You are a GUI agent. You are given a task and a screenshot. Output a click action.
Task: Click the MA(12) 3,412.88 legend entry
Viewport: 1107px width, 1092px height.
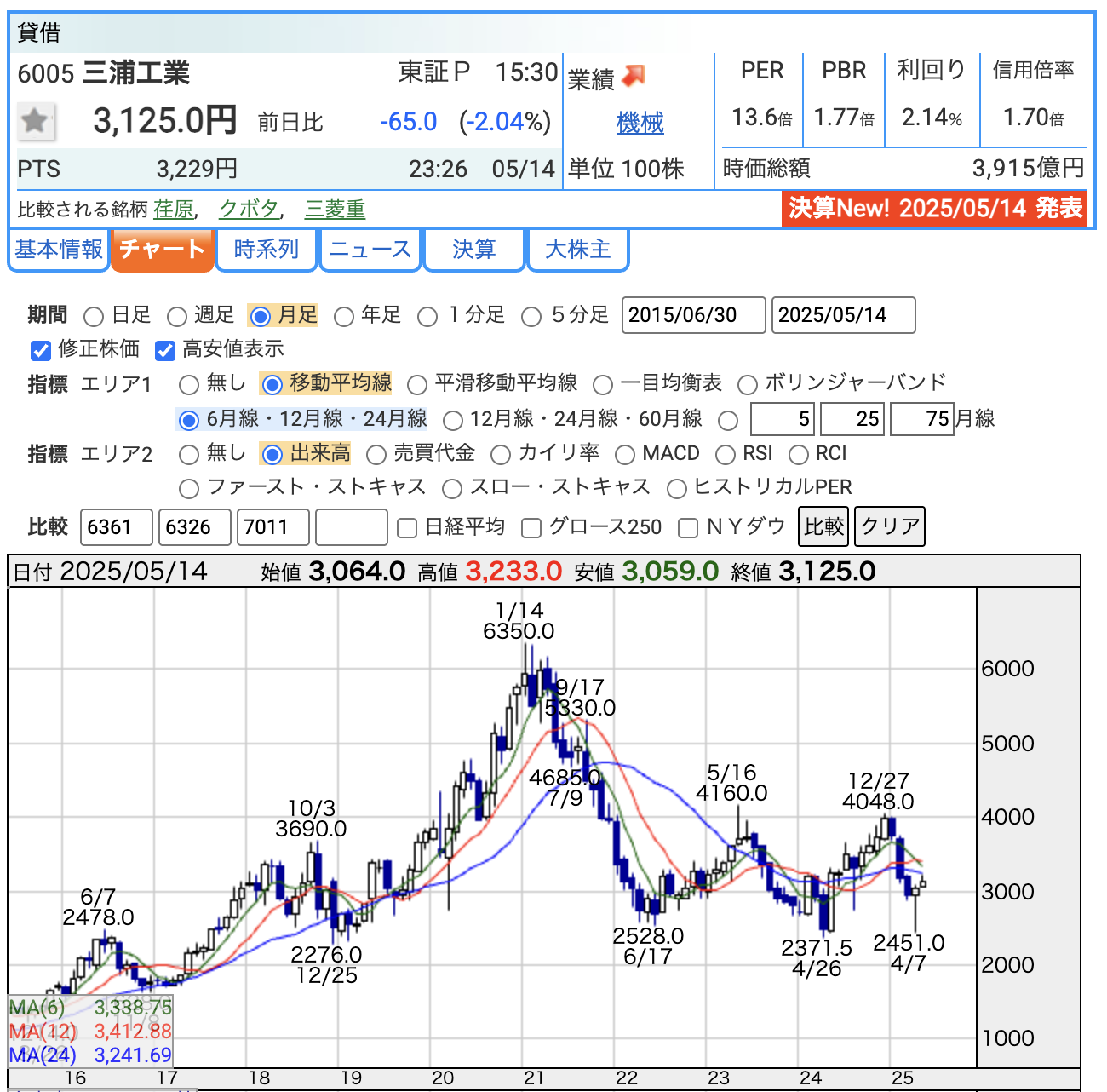pyautogui.click(x=90, y=1032)
